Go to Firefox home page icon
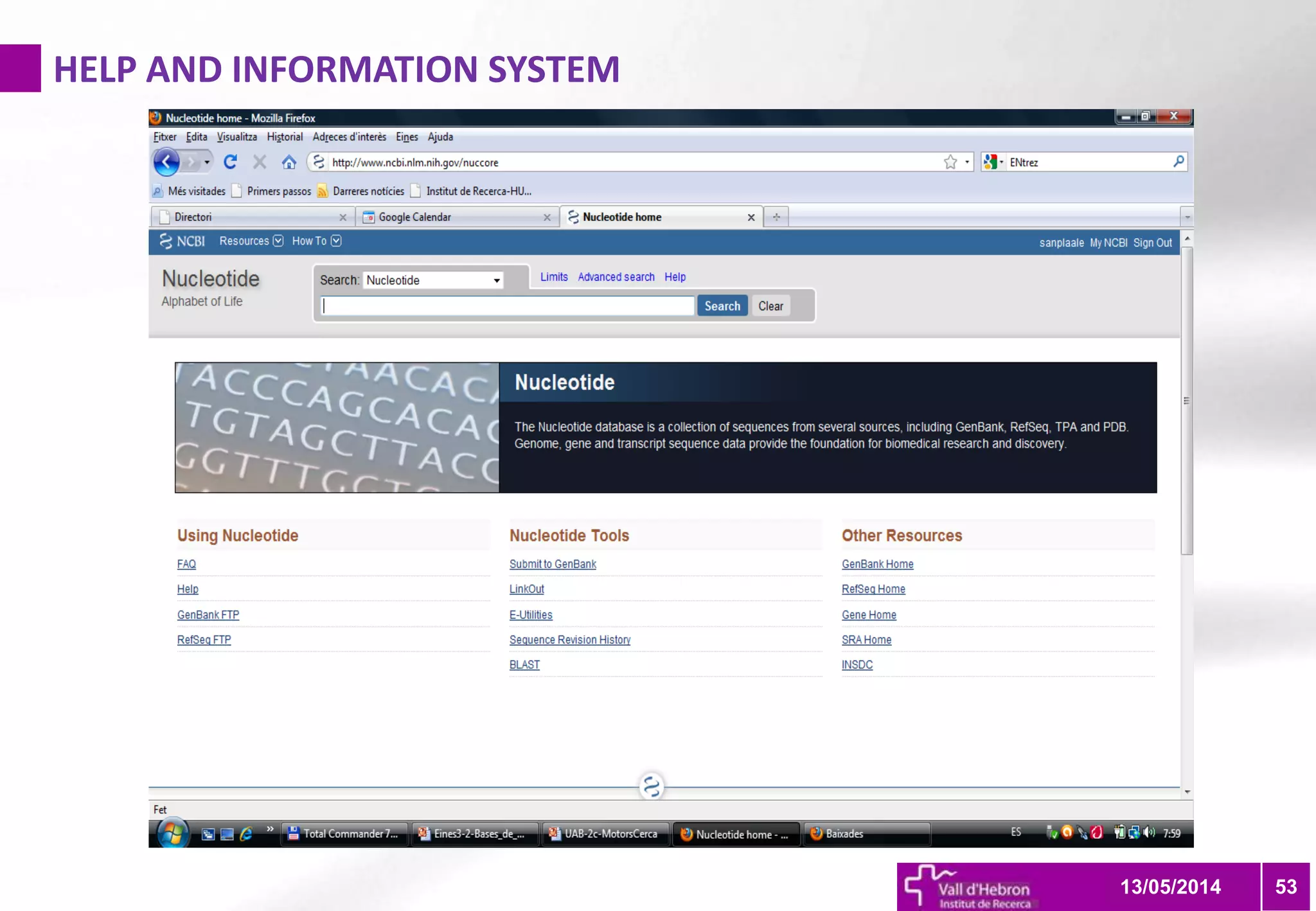The image size is (1316, 911). pos(289,162)
